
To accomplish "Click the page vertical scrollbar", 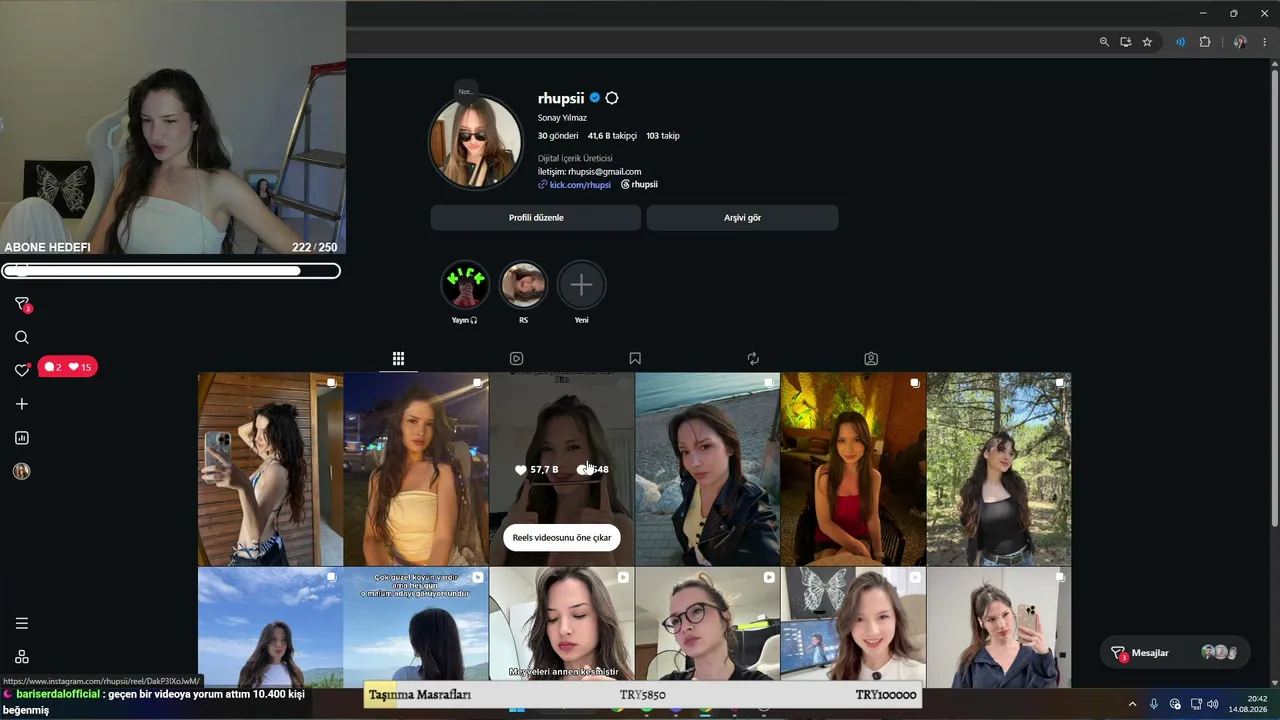I will point(1273,300).
